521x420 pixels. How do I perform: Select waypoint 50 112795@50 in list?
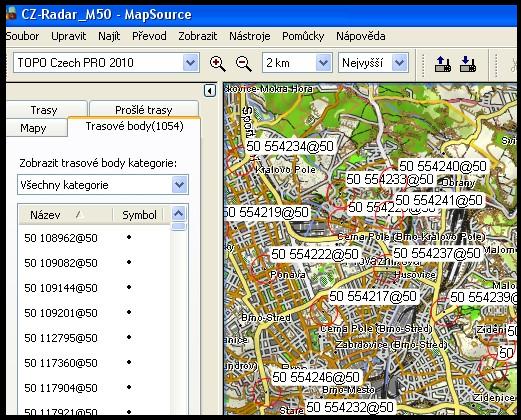[x=61, y=338]
